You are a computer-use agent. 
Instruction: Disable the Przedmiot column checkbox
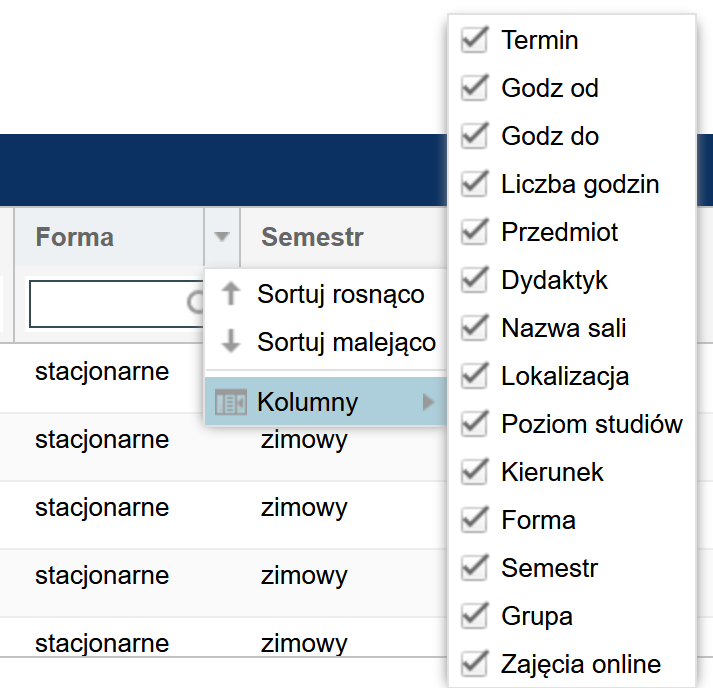tap(473, 232)
